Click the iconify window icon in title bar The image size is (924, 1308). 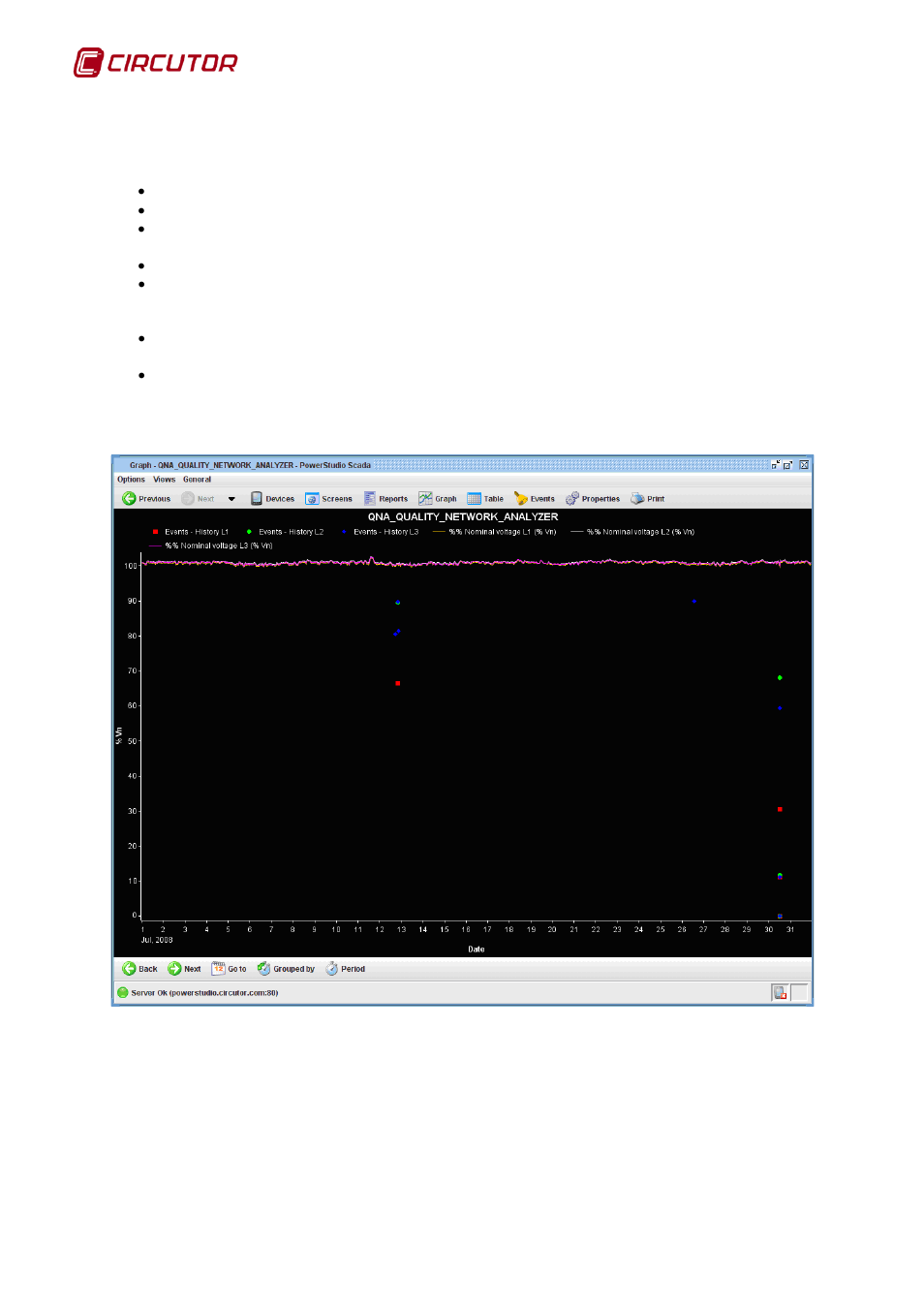(776, 465)
